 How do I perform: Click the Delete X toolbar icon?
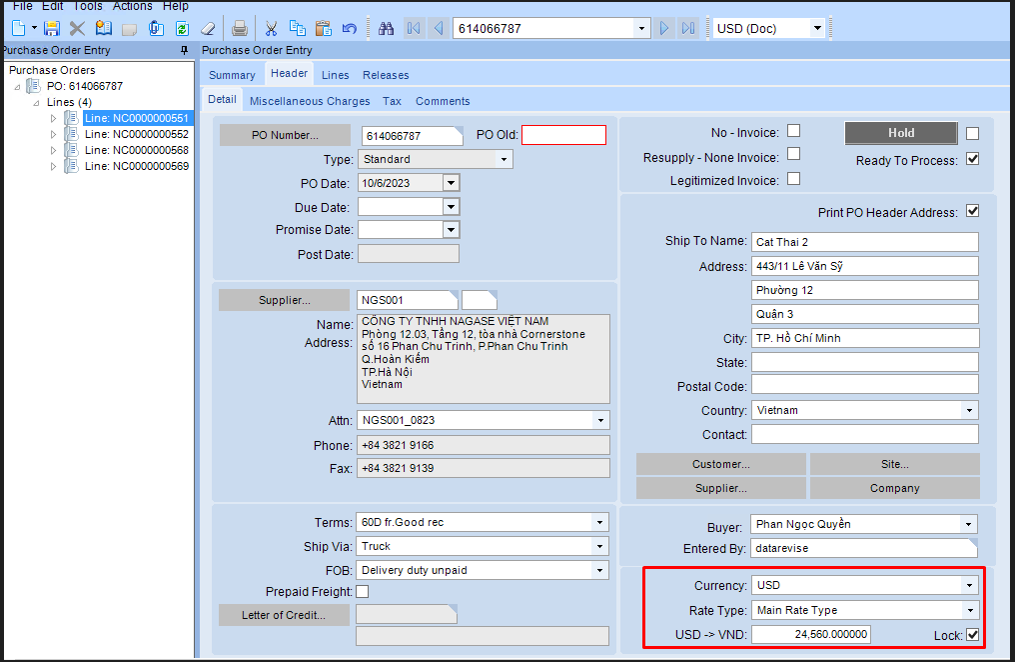pos(77,28)
